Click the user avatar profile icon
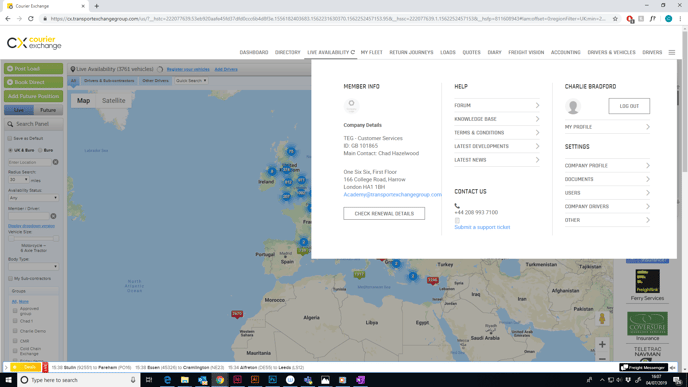688x387 pixels. pos(573,106)
